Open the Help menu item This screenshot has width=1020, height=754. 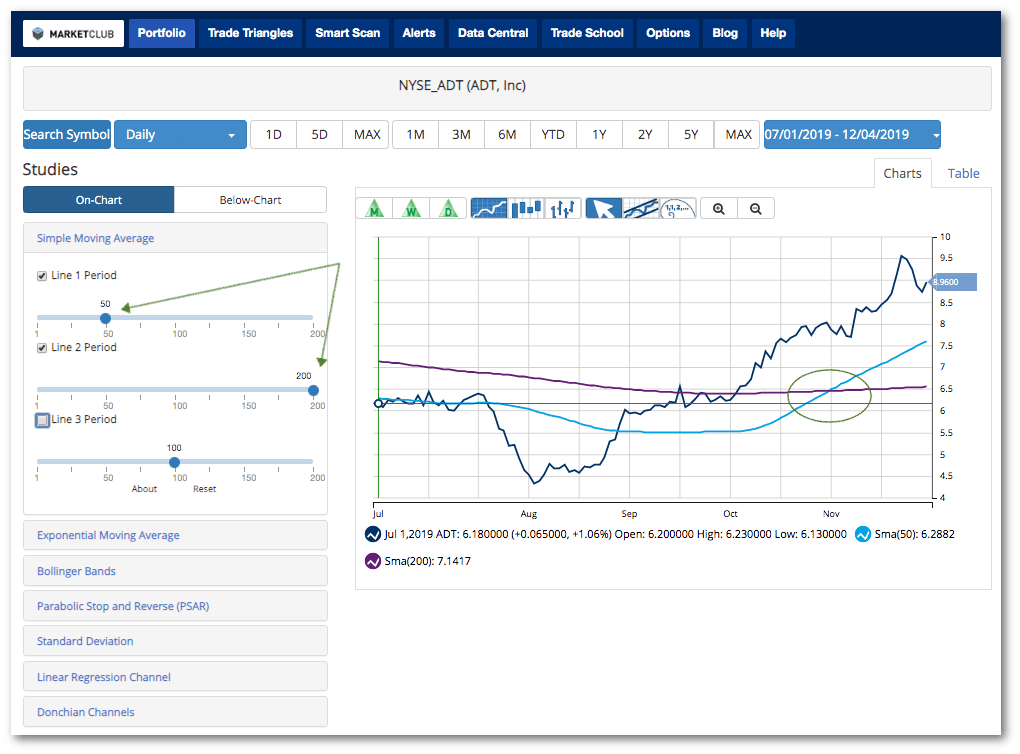pyautogui.click(x=773, y=33)
